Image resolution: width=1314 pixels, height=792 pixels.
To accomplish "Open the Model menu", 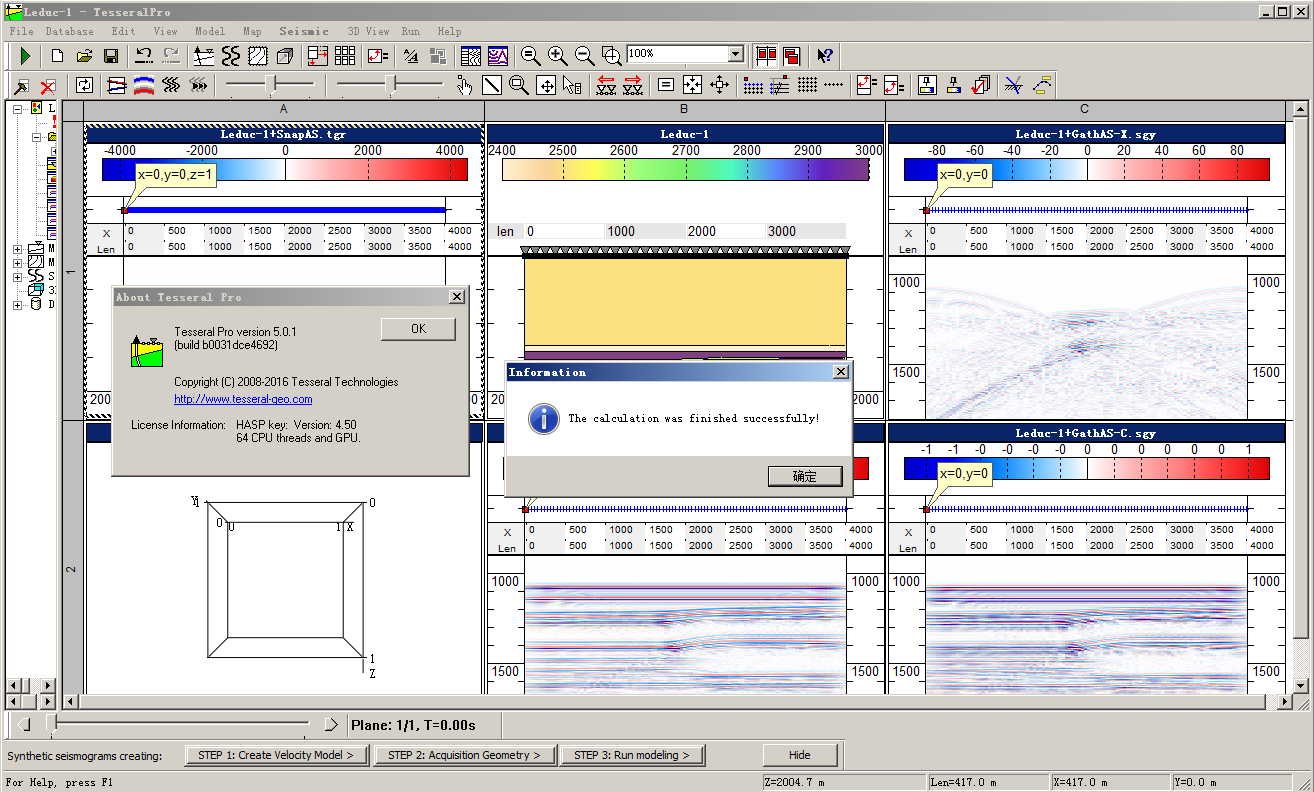I will point(209,31).
